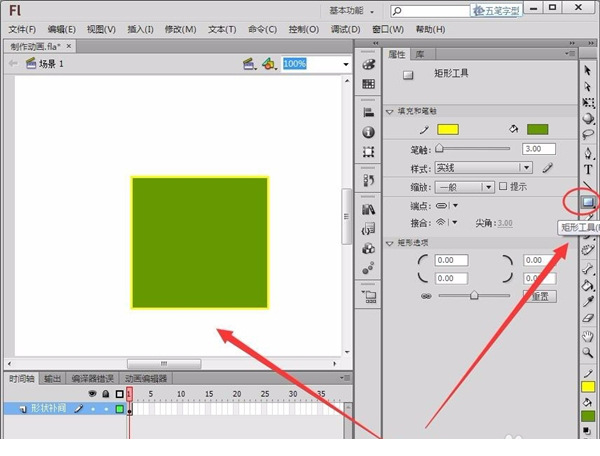Open the Motion Presets panel icon
This screenshot has width=600, height=456.
pos(368,268)
